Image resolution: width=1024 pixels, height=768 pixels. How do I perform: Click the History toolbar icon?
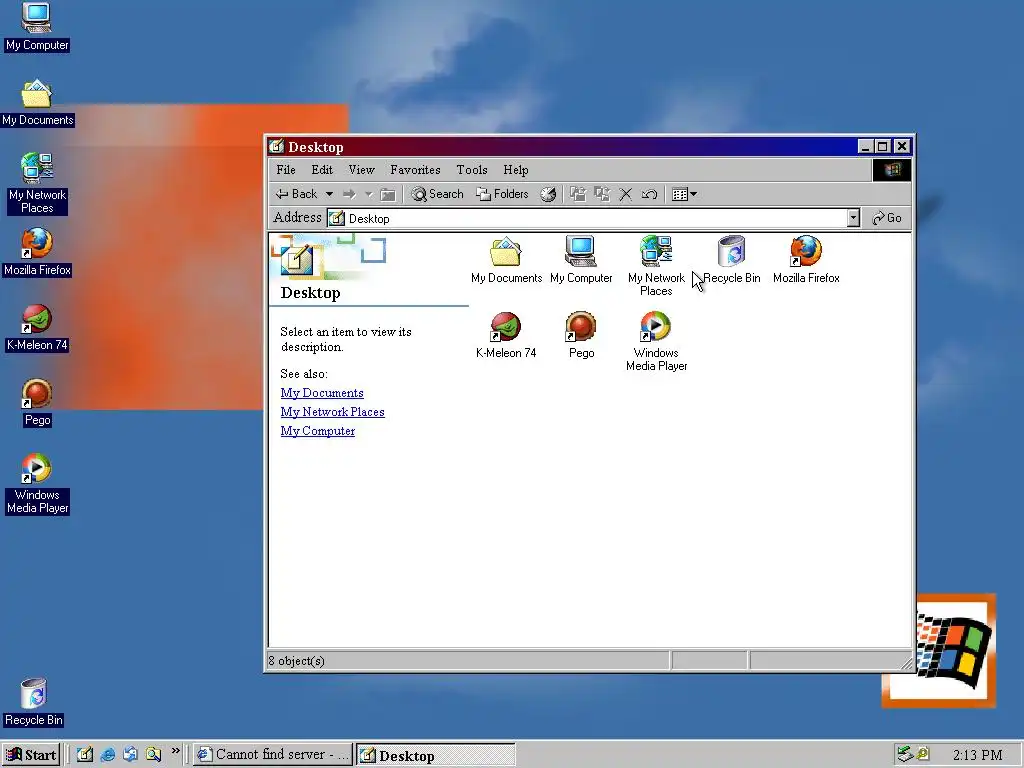coord(548,194)
